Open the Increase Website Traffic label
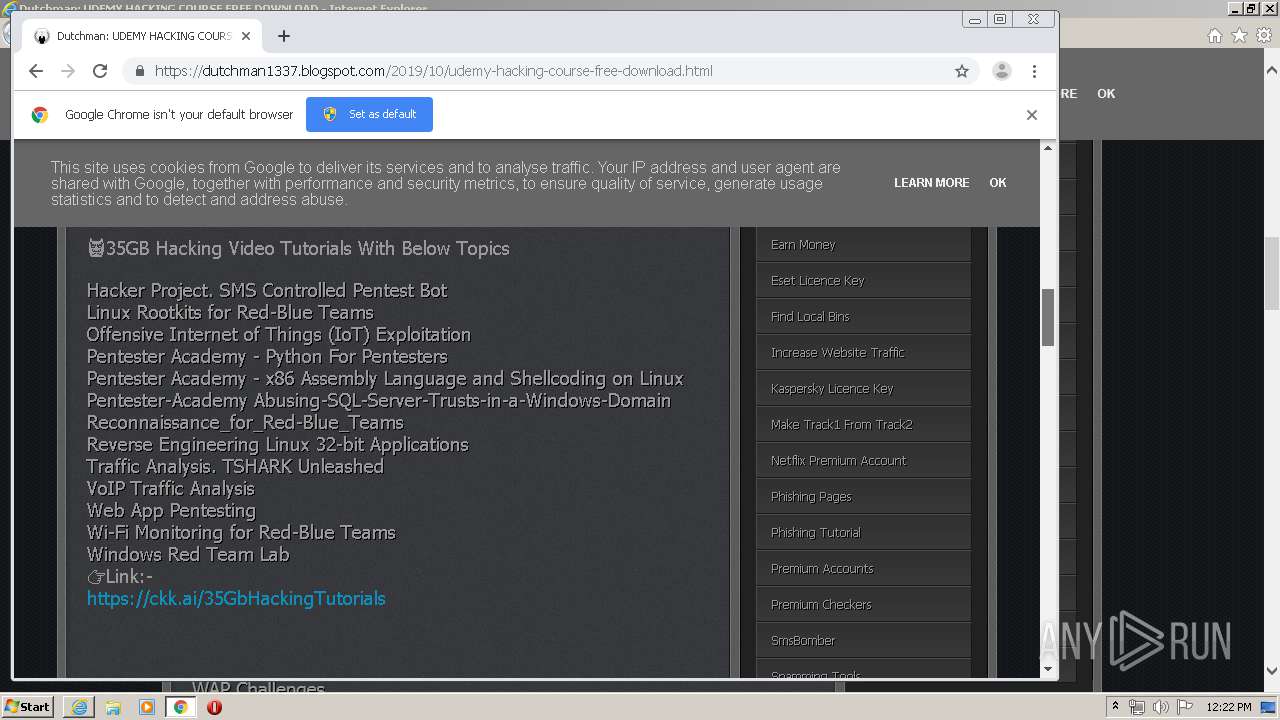Screen dimensions: 1280x720 click(x=838, y=352)
